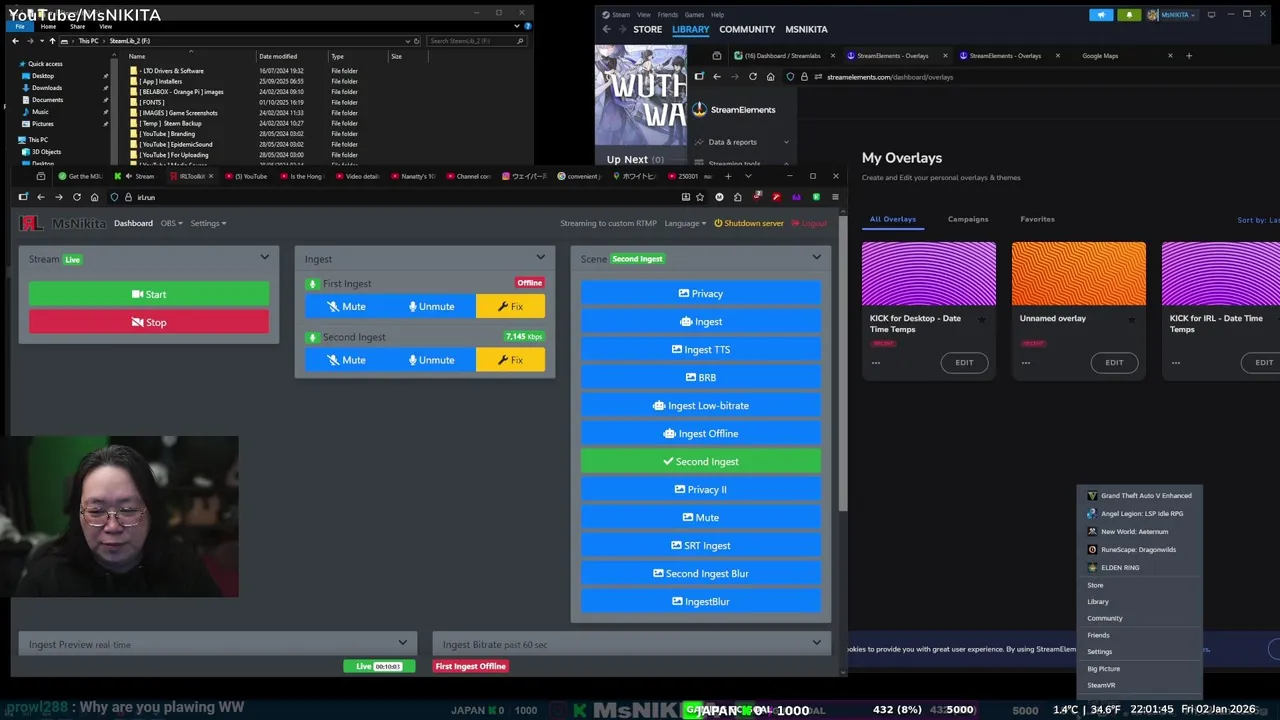Viewport: 1280px width, 720px height.
Task: Open the Campaigns tab in My Overlays
Action: pyautogui.click(x=967, y=219)
